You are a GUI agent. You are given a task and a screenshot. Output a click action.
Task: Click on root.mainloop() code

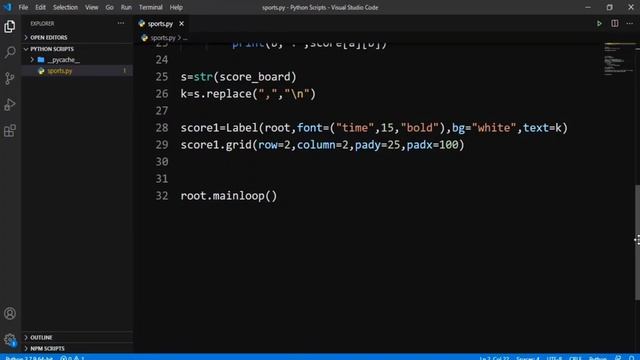[x=229, y=196]
